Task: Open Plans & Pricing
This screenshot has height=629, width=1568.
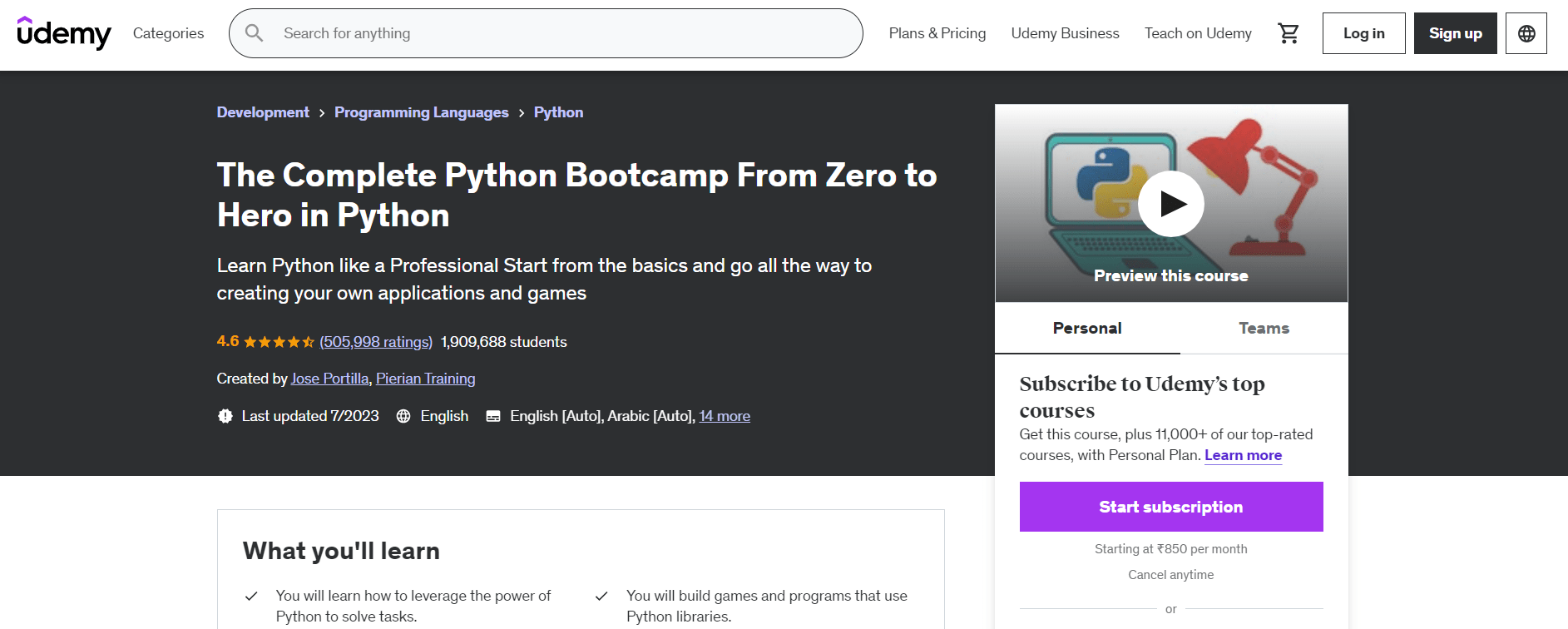Action: pos(937,33)
